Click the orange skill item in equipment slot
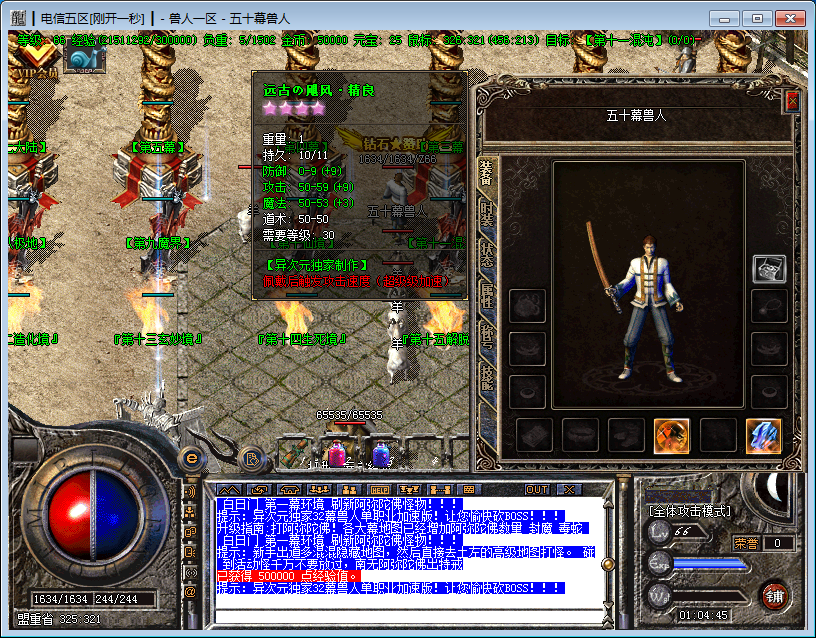816x638 pixels. (672, 435)
